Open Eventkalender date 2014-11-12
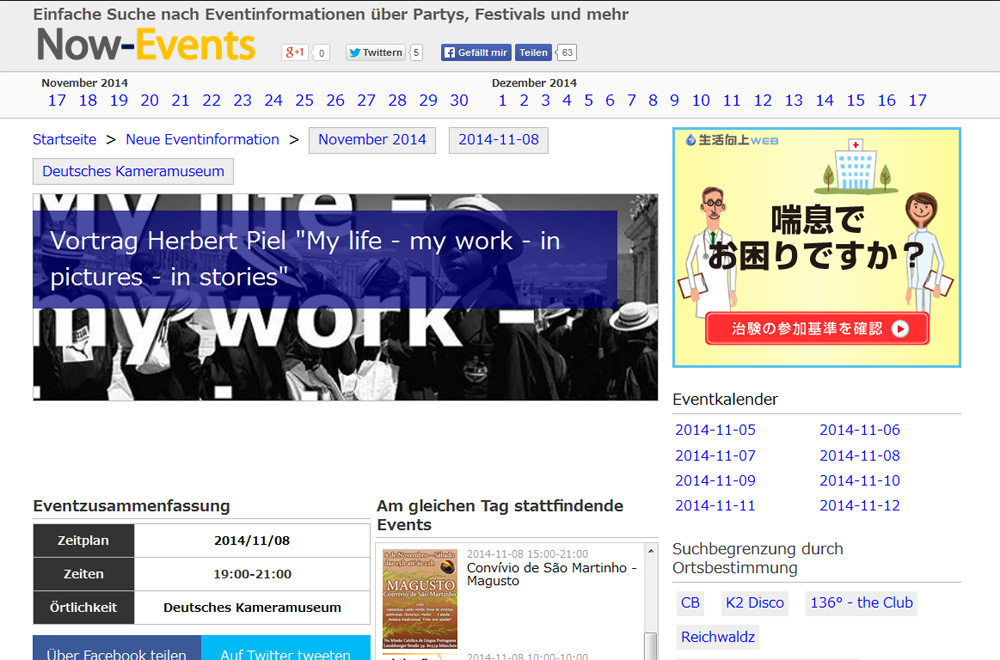The width and height of the screenshot is (1000, 660). coord(860,506)
